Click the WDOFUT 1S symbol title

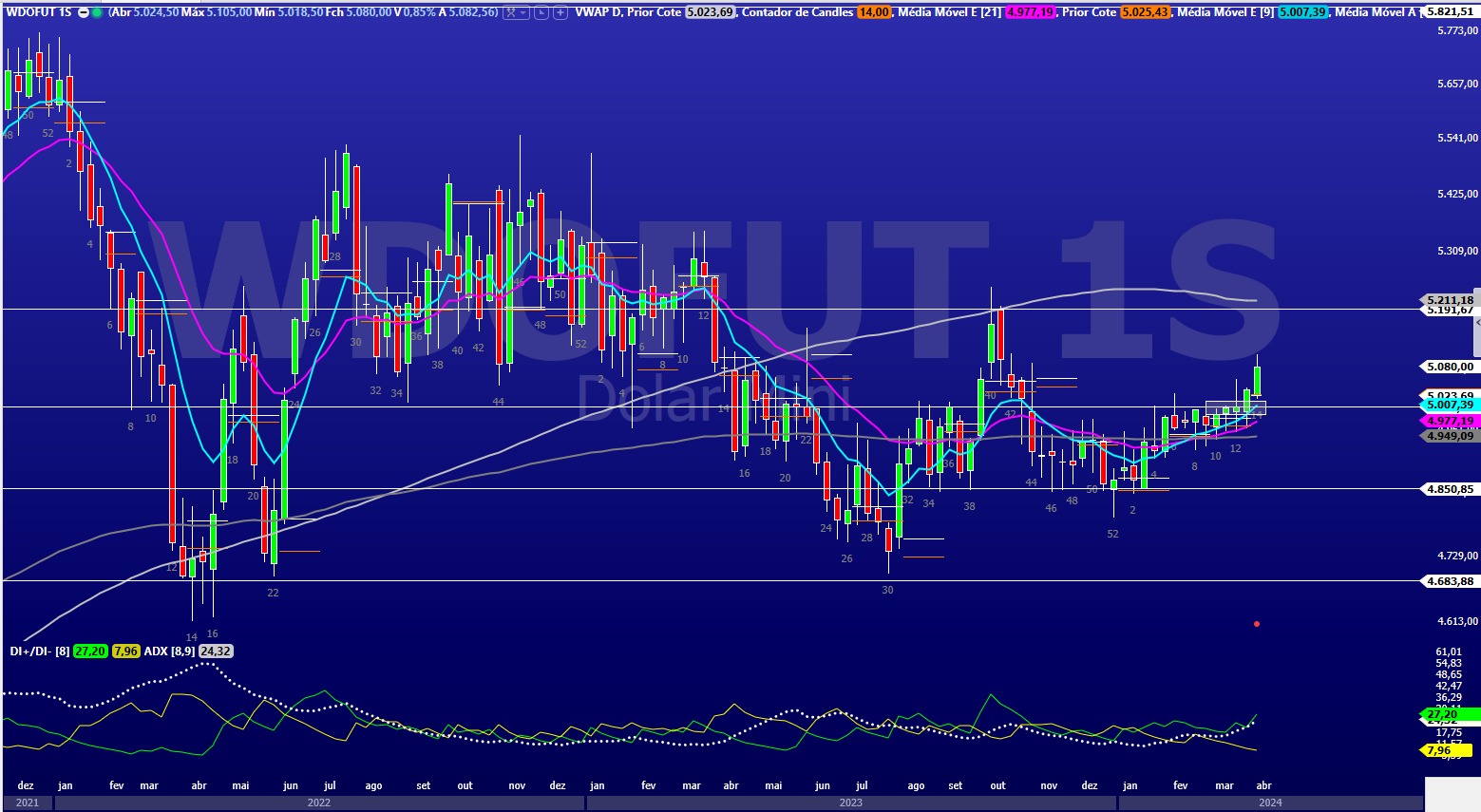click(38, 13)
